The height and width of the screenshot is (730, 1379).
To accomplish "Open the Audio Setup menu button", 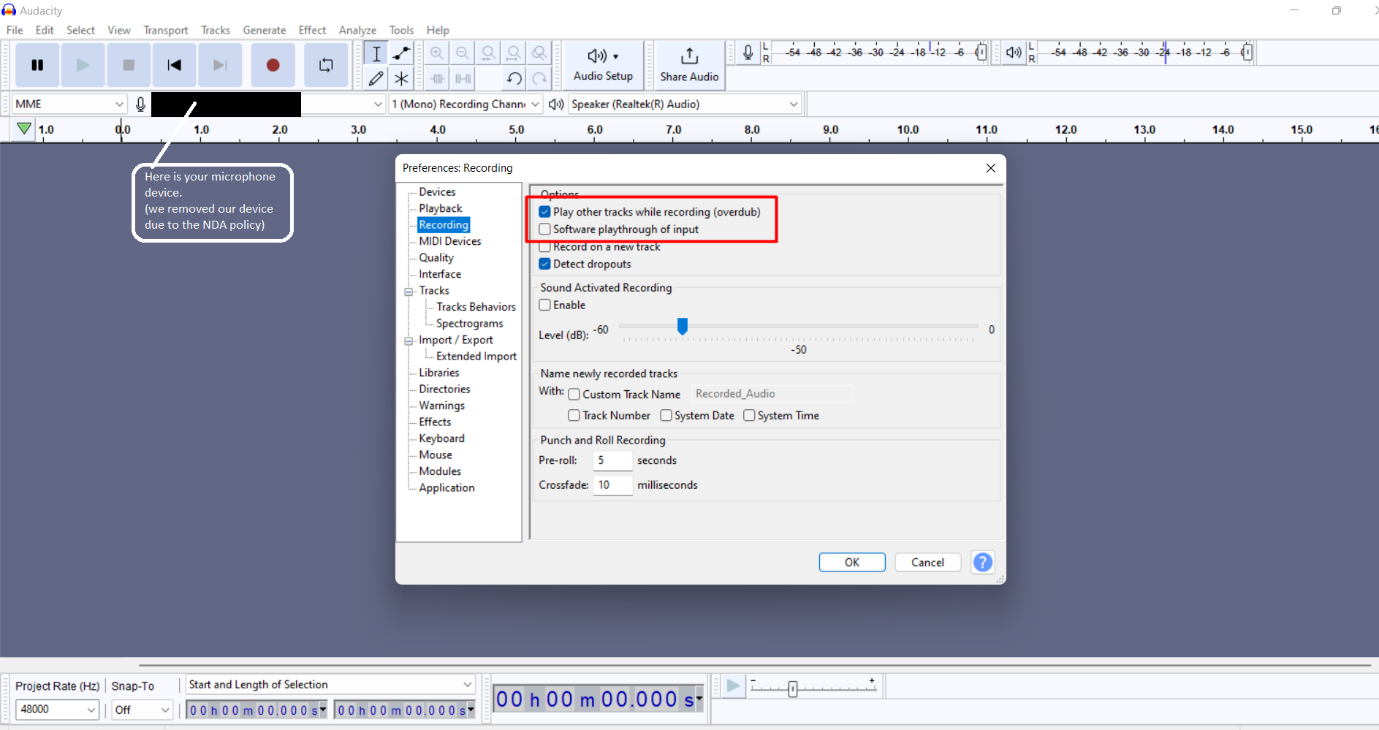I will pos(603,65).
